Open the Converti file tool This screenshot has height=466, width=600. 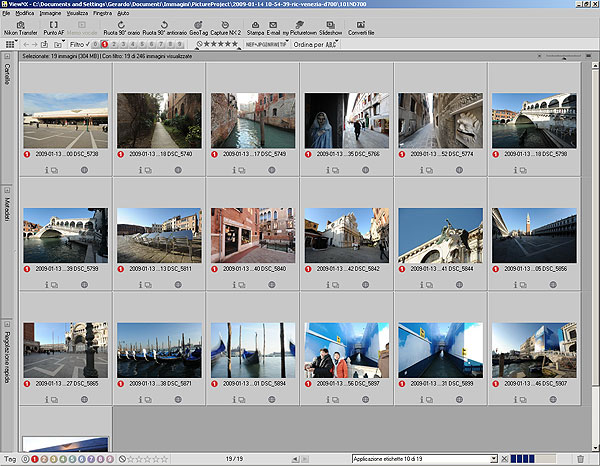click(x=361, y=28)
